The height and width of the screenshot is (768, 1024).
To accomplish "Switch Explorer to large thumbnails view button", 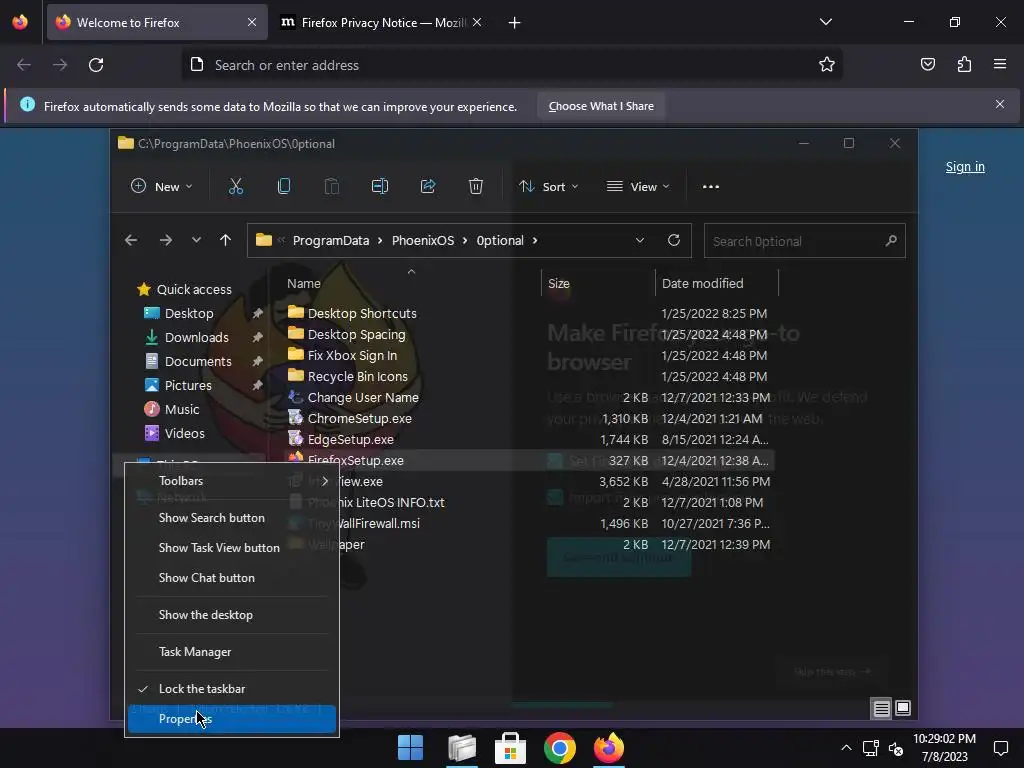I will (903, 708).
